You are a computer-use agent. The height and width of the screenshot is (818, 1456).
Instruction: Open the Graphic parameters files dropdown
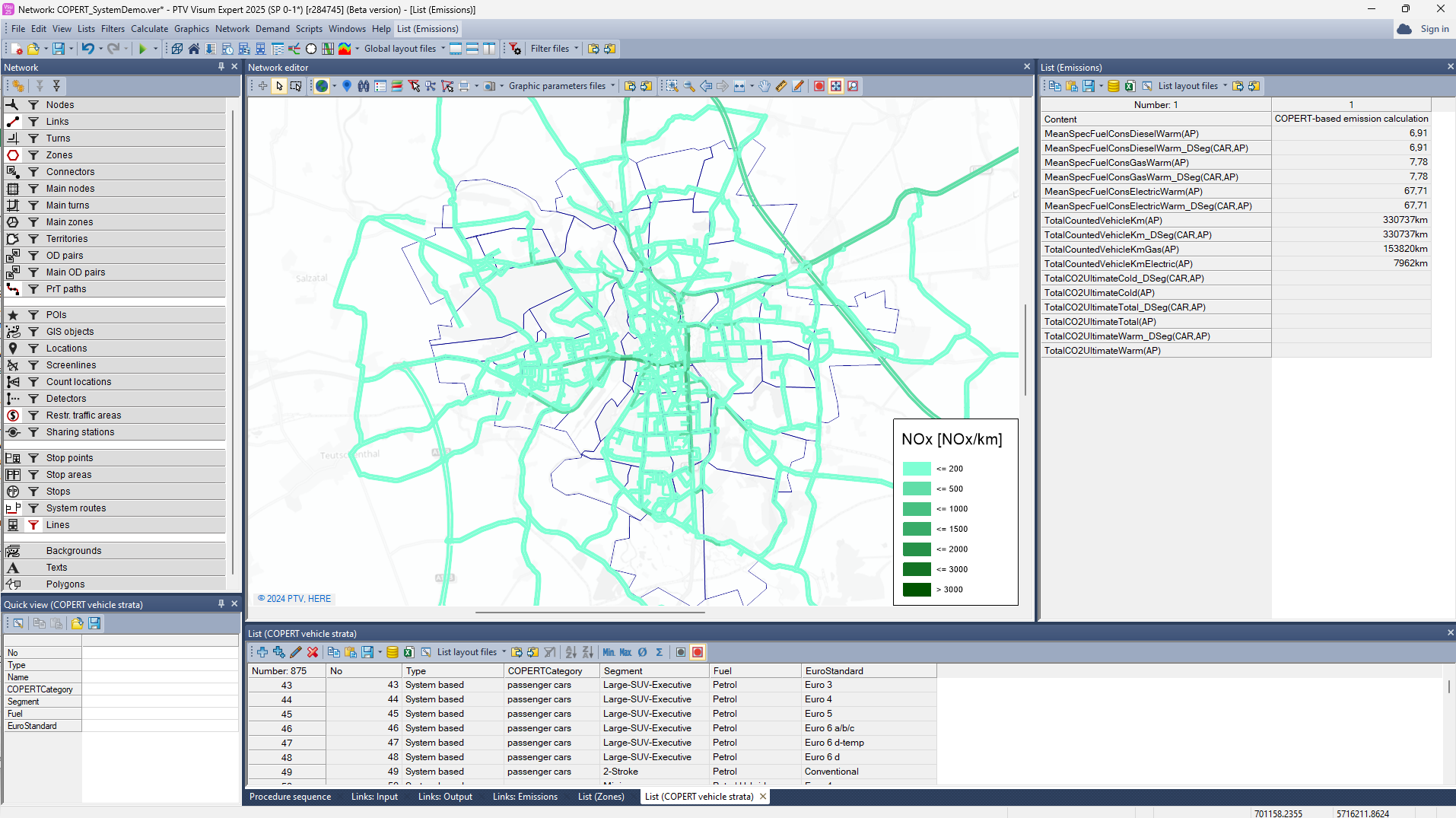561,86
